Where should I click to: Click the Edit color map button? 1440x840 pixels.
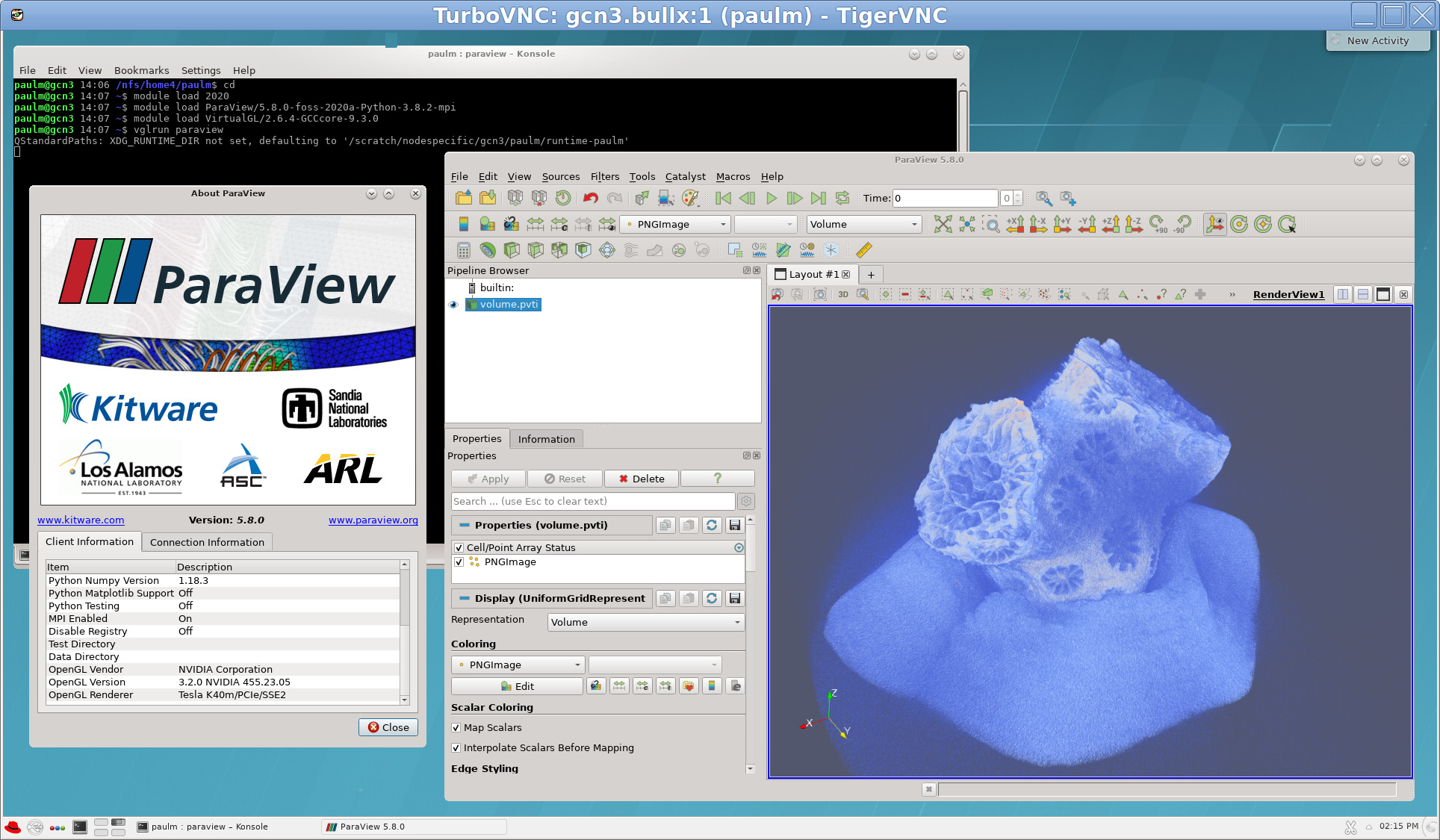click(518, 686)
